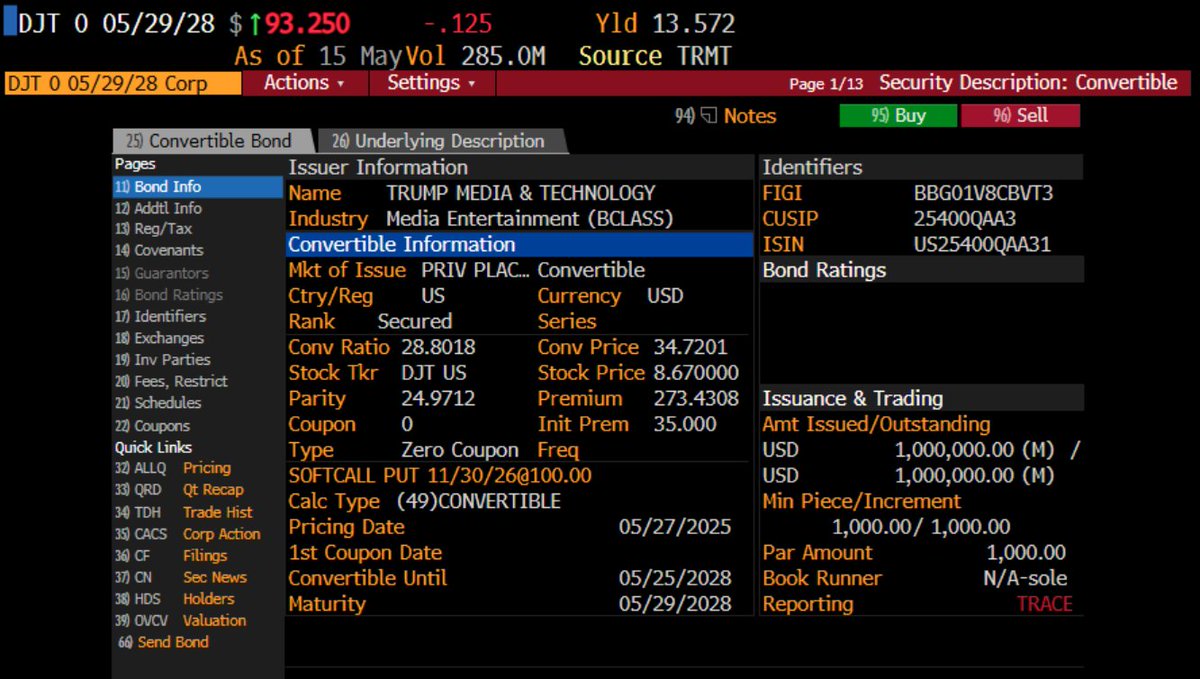The width and height of the screenshot is (1200, 679).
Task: Open the Schedules page
Action: tap(158, 403)
